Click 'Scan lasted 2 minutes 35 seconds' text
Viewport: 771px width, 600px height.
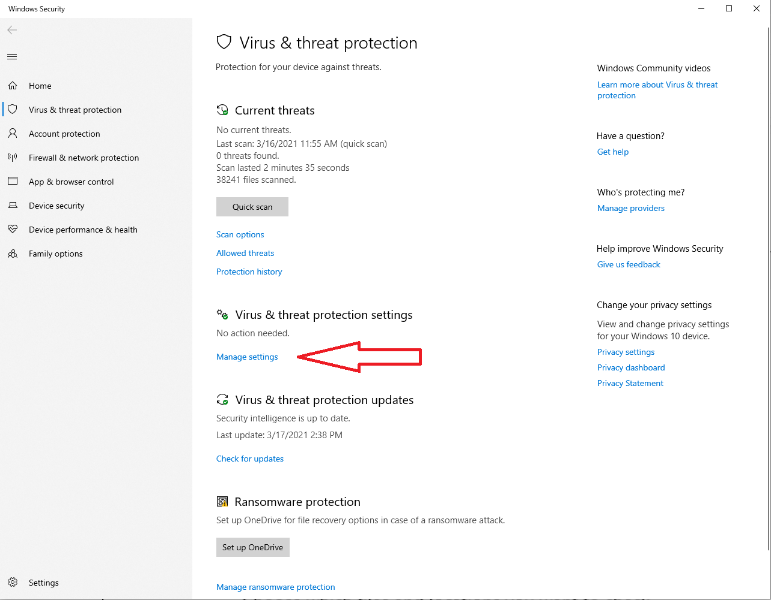(283, 168)
